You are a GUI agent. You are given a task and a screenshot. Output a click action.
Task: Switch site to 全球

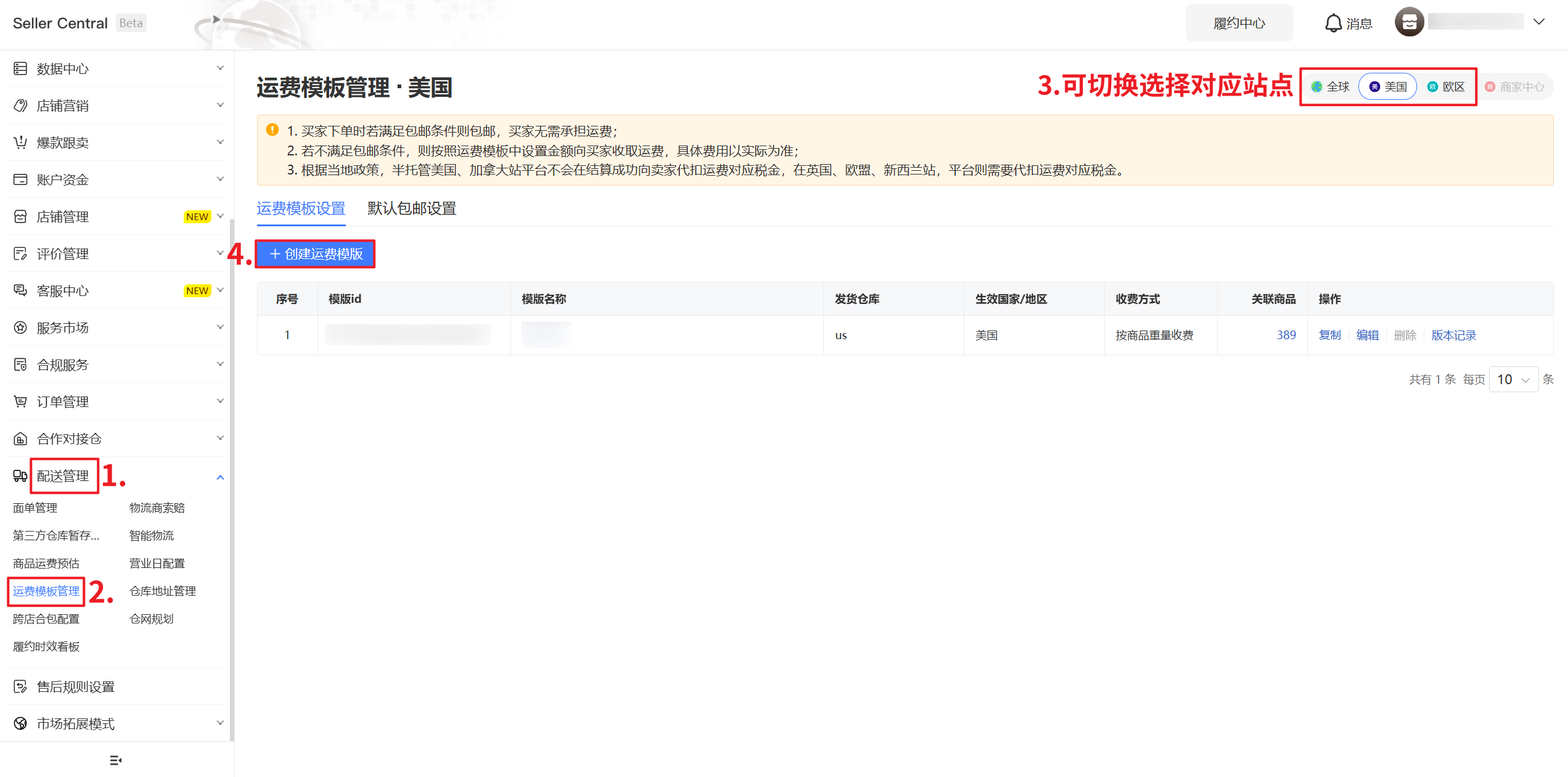[1331, 87]
